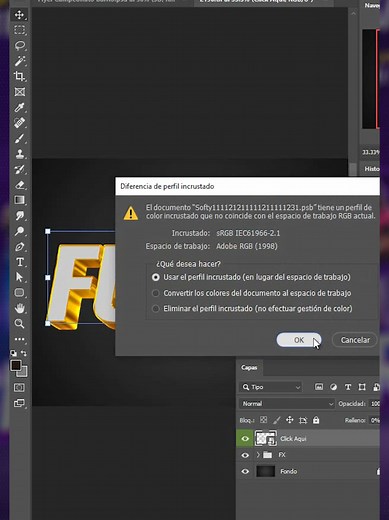Filter layers by type layers

pos(348,387)
